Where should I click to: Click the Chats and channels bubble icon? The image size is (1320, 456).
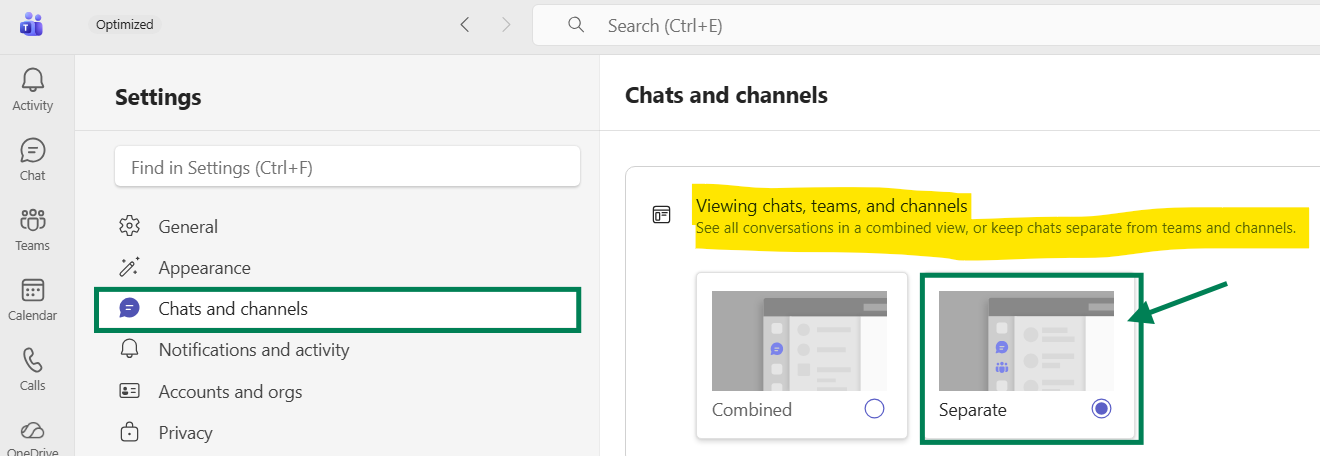click(129, 309)
